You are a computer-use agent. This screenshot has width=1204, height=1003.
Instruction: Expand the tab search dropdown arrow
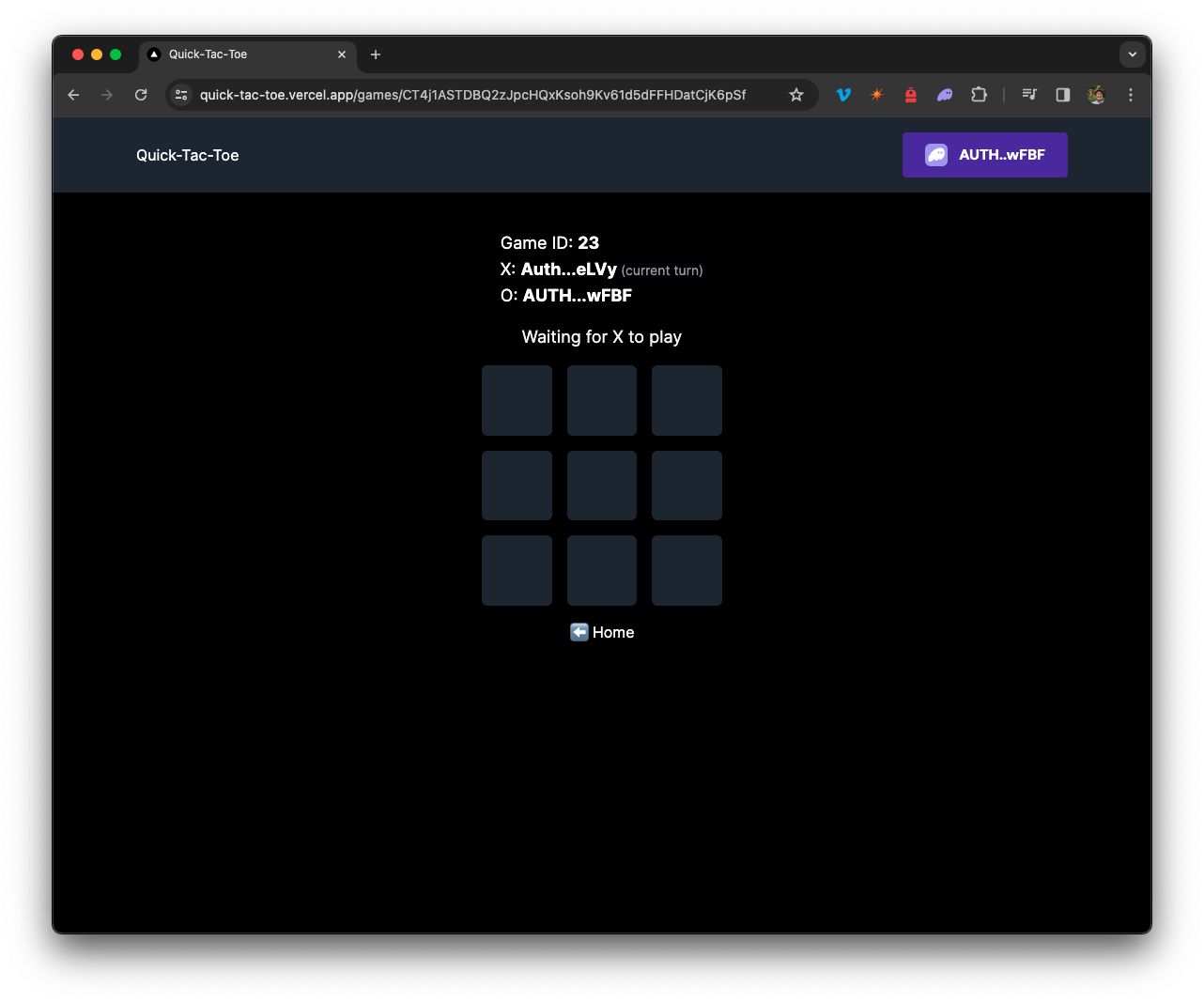tap(1133, 54)
